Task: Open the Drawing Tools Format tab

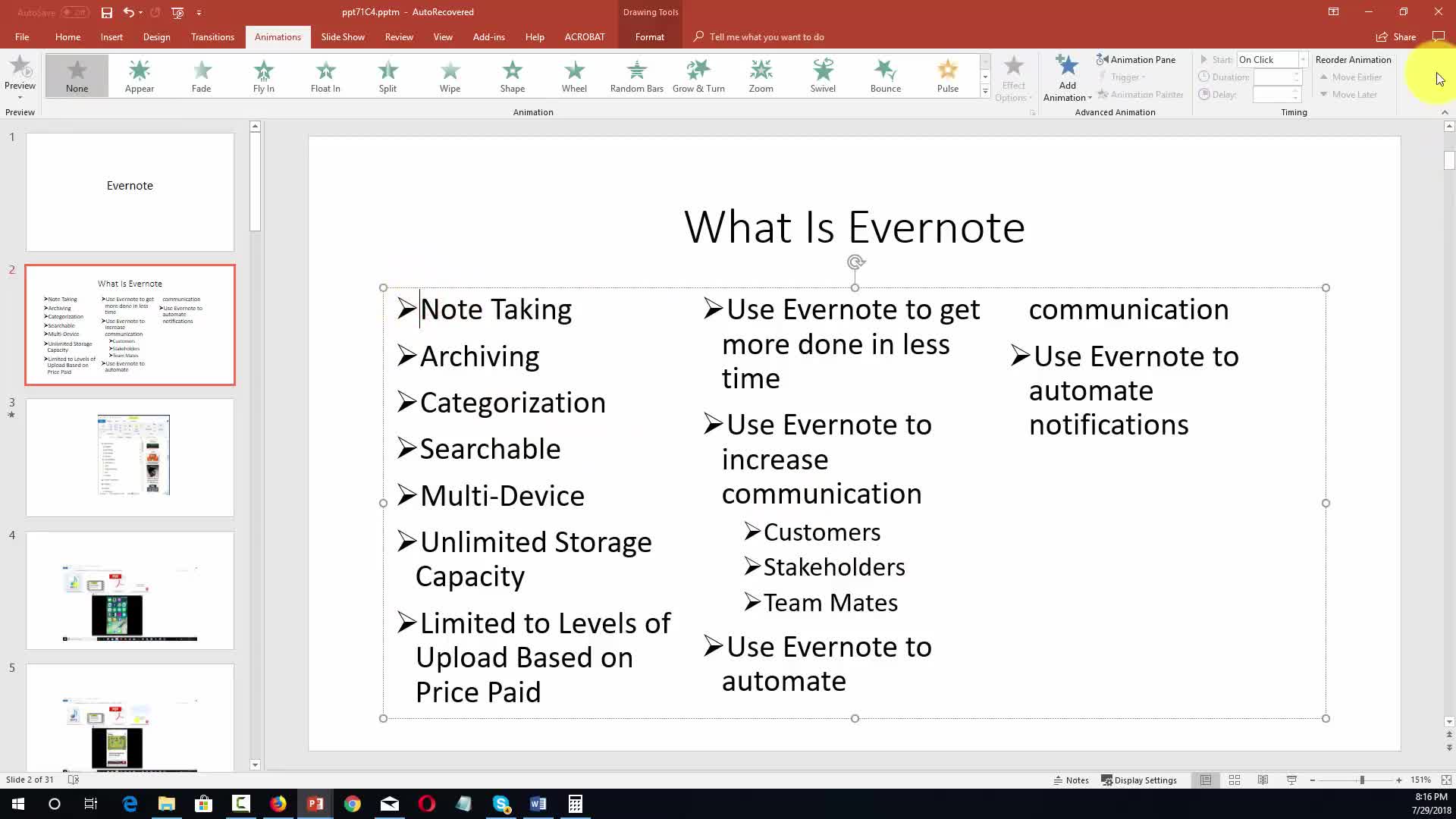Action: 649,36
